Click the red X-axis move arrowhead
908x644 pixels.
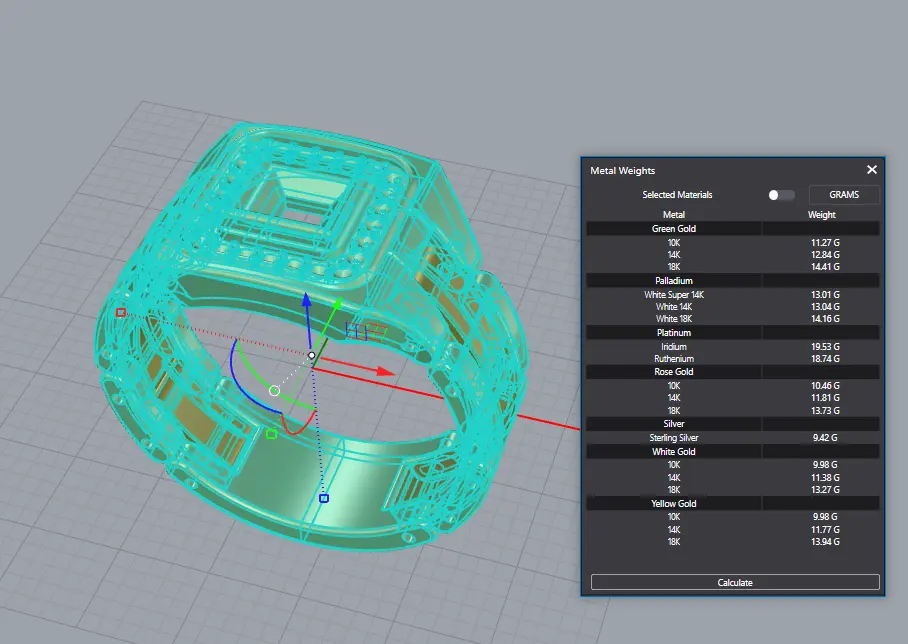(x=384, y=371)
